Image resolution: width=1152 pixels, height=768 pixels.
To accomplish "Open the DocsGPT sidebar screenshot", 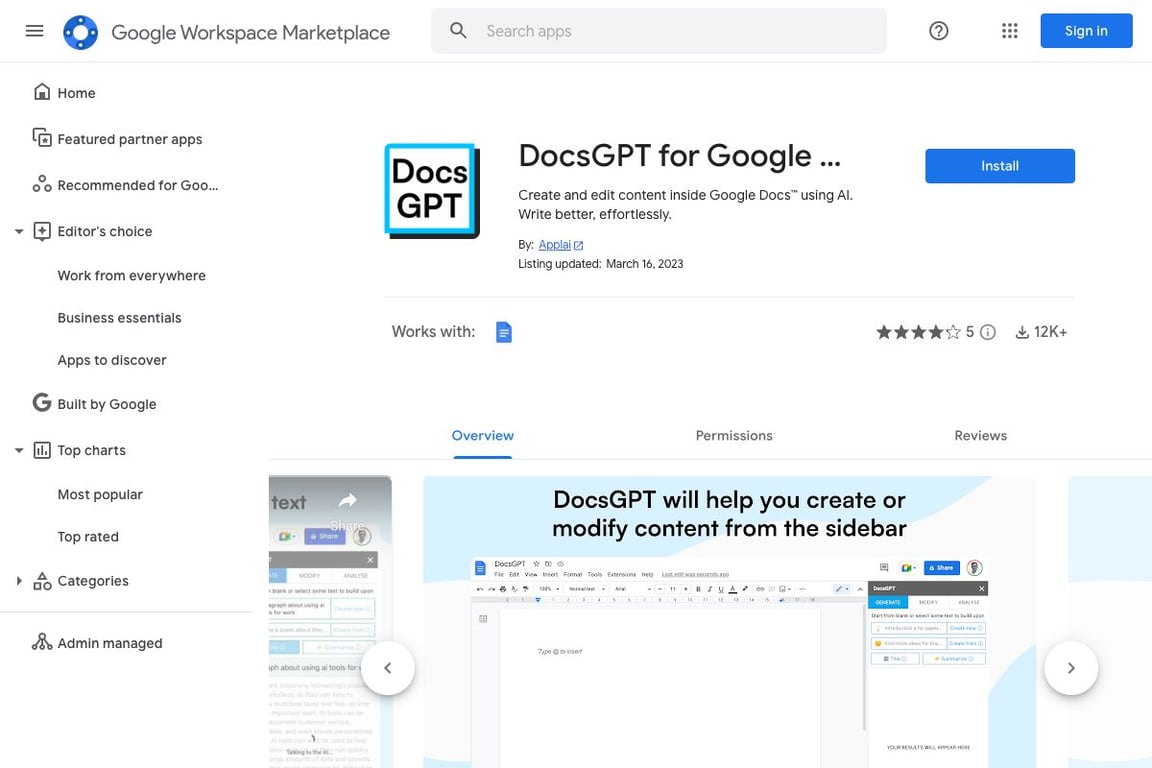I will pyautogui.click(x=729, y=622).
